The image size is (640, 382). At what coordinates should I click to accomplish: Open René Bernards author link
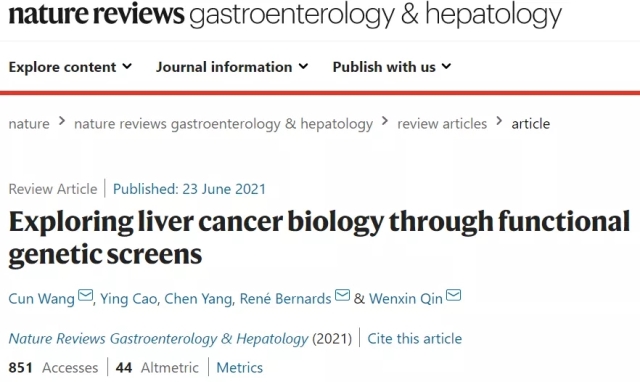point(285,299)
